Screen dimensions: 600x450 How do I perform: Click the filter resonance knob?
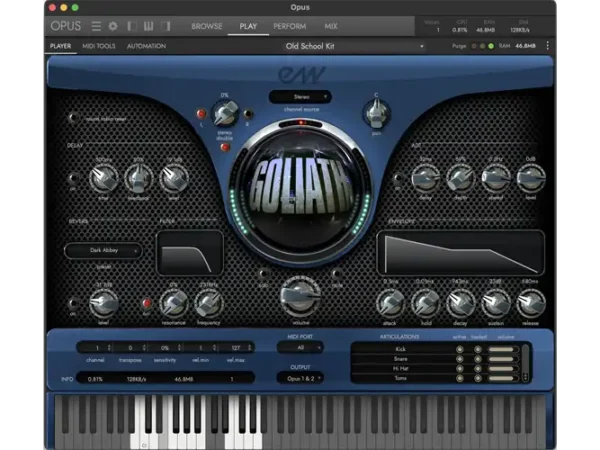(x=173, y=303)
